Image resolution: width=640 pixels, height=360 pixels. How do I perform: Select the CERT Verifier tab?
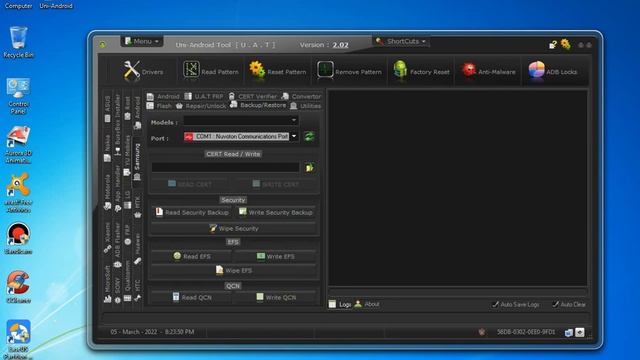[252, 96]
